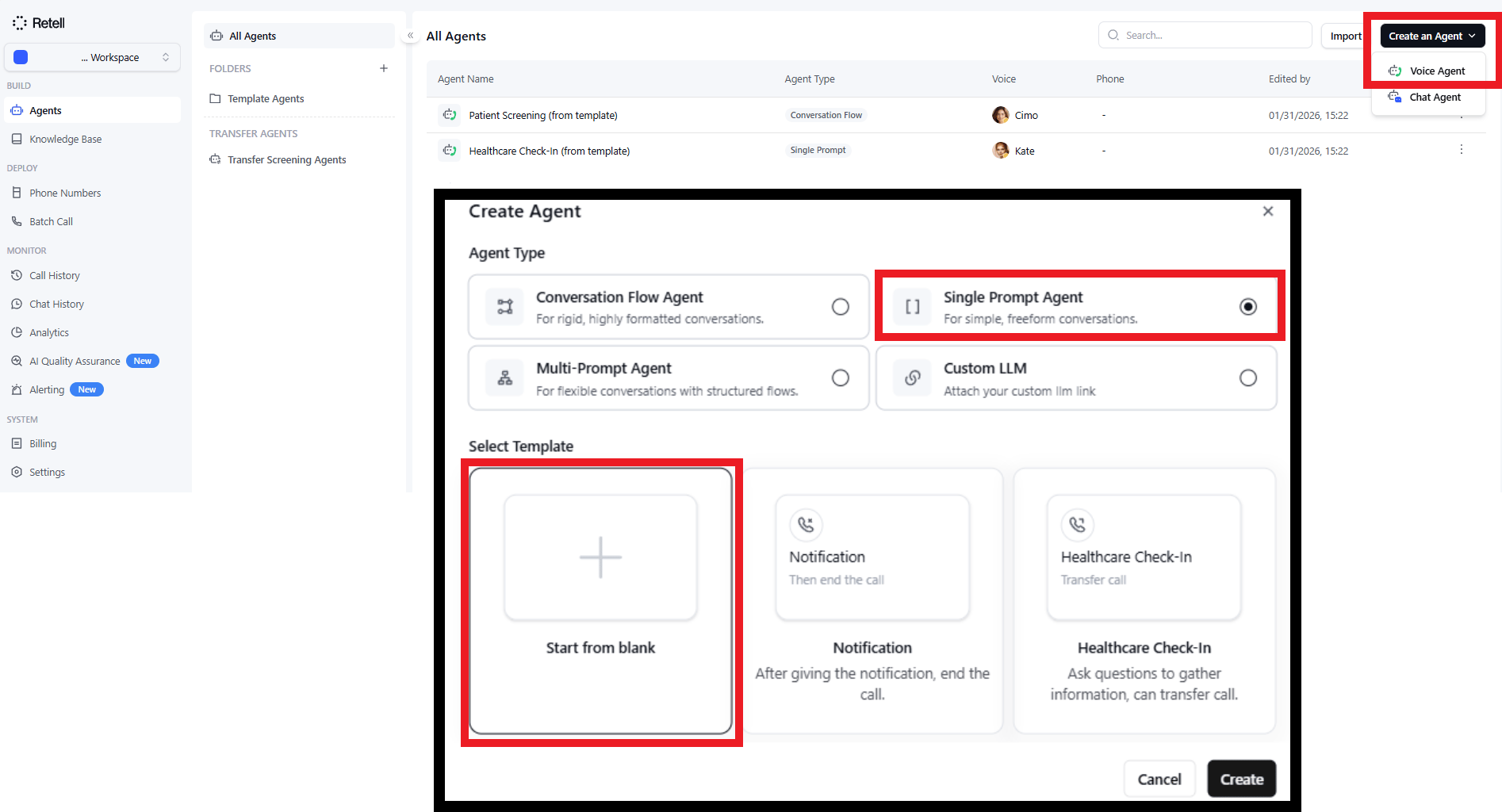
Task: Click the Agent Name column header
Action: [466, 79]
